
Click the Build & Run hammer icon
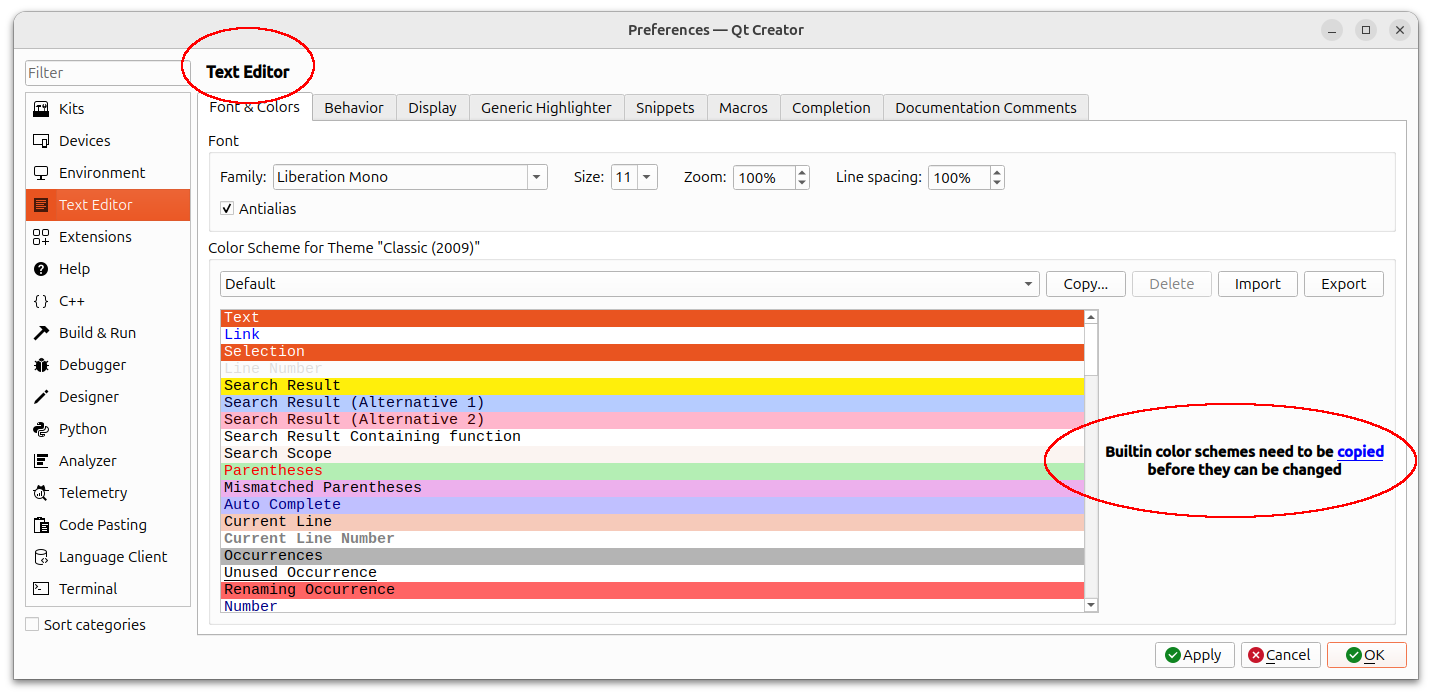pos(41,333)
